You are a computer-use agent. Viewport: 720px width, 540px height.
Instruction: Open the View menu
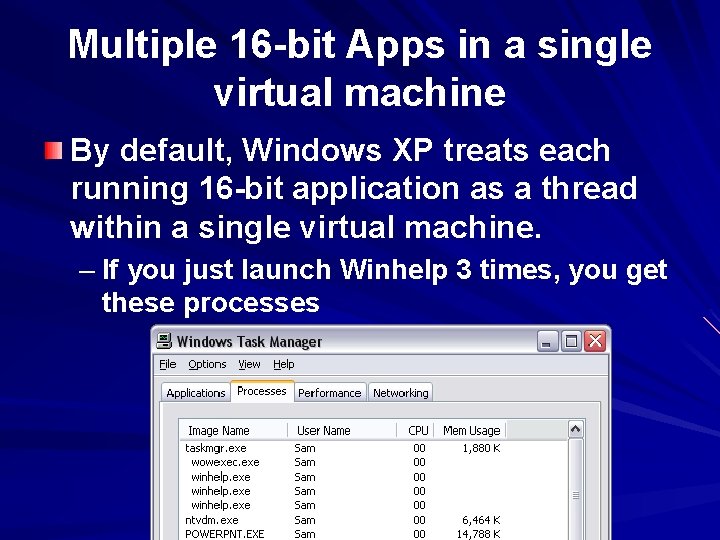[x=249, y=365]
